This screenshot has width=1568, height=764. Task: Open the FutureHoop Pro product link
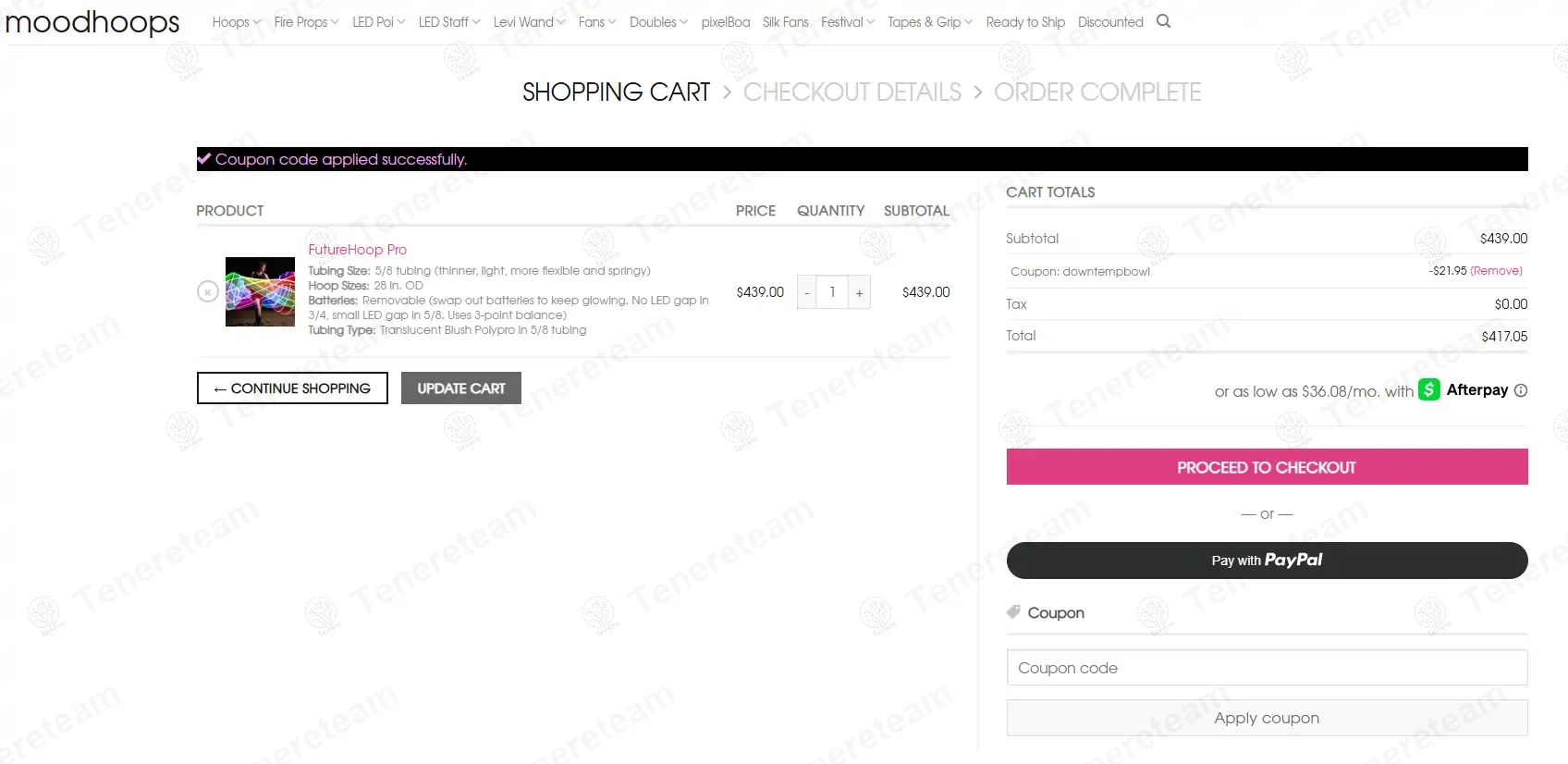(357, 250)
